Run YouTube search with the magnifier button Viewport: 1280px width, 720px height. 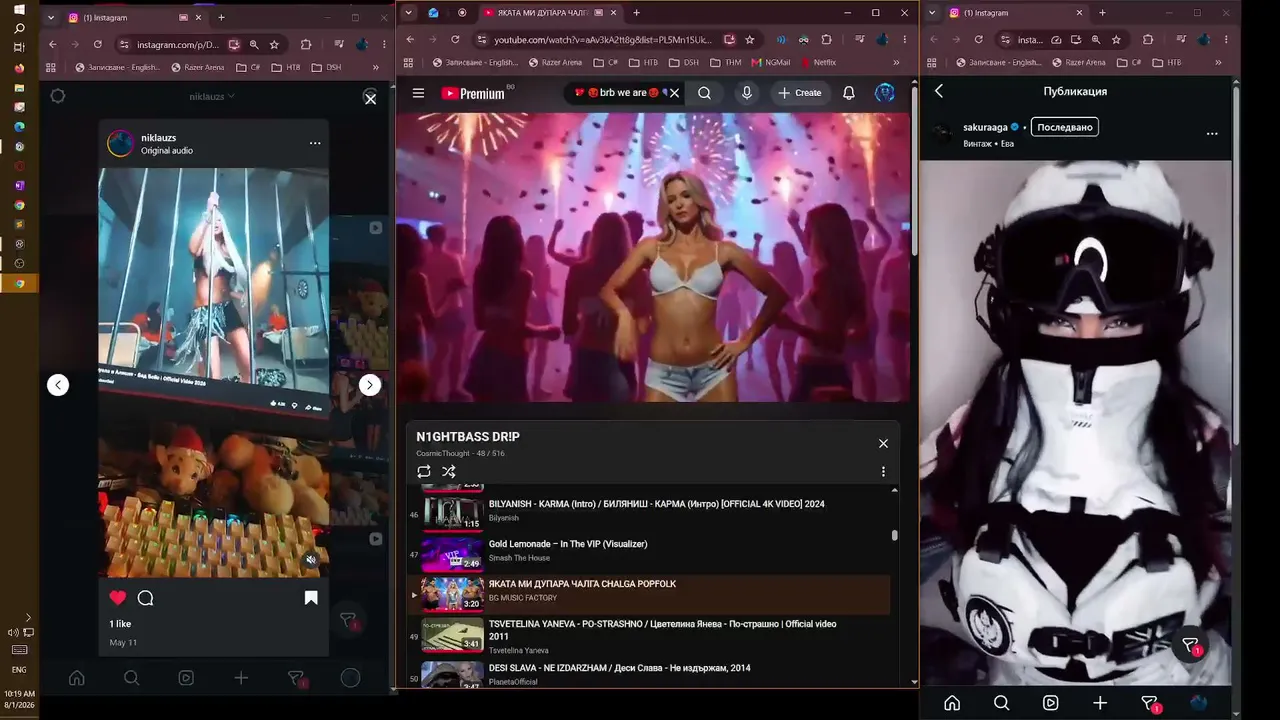[x=705, y=93]
